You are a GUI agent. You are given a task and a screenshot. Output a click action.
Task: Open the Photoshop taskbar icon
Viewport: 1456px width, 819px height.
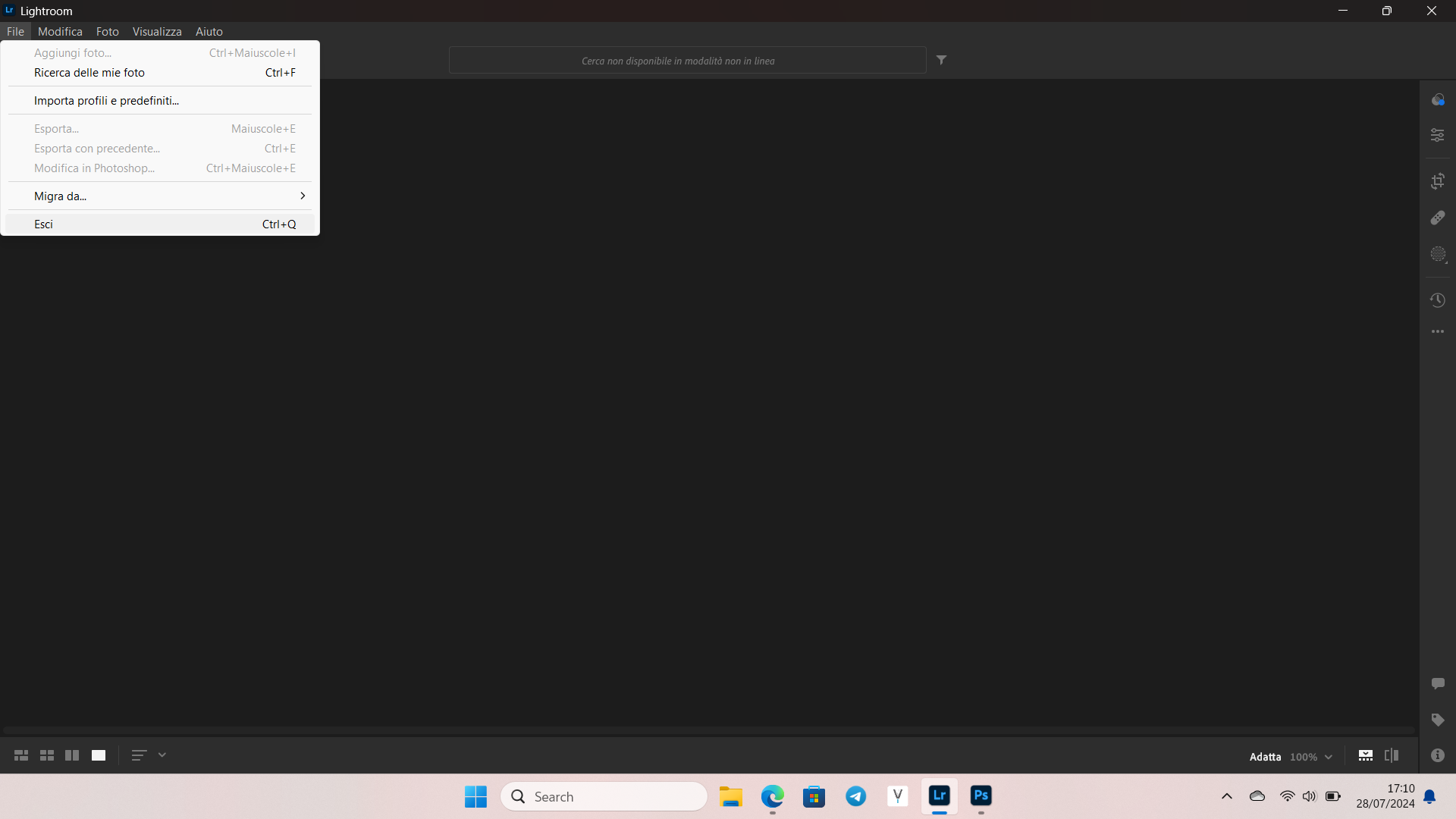click(x=981, y=796)
